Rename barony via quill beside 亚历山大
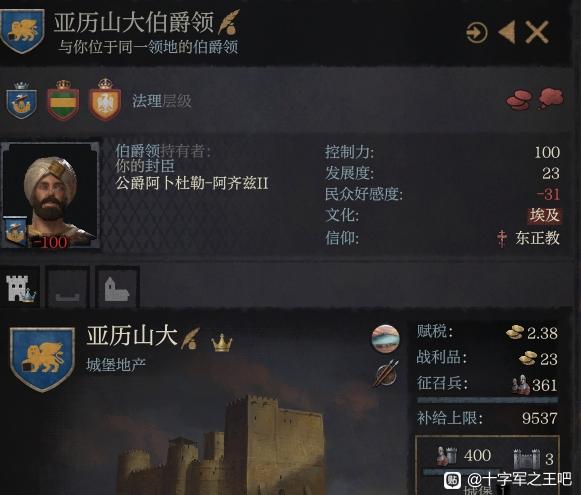The image size is (581, 495). 190,338
